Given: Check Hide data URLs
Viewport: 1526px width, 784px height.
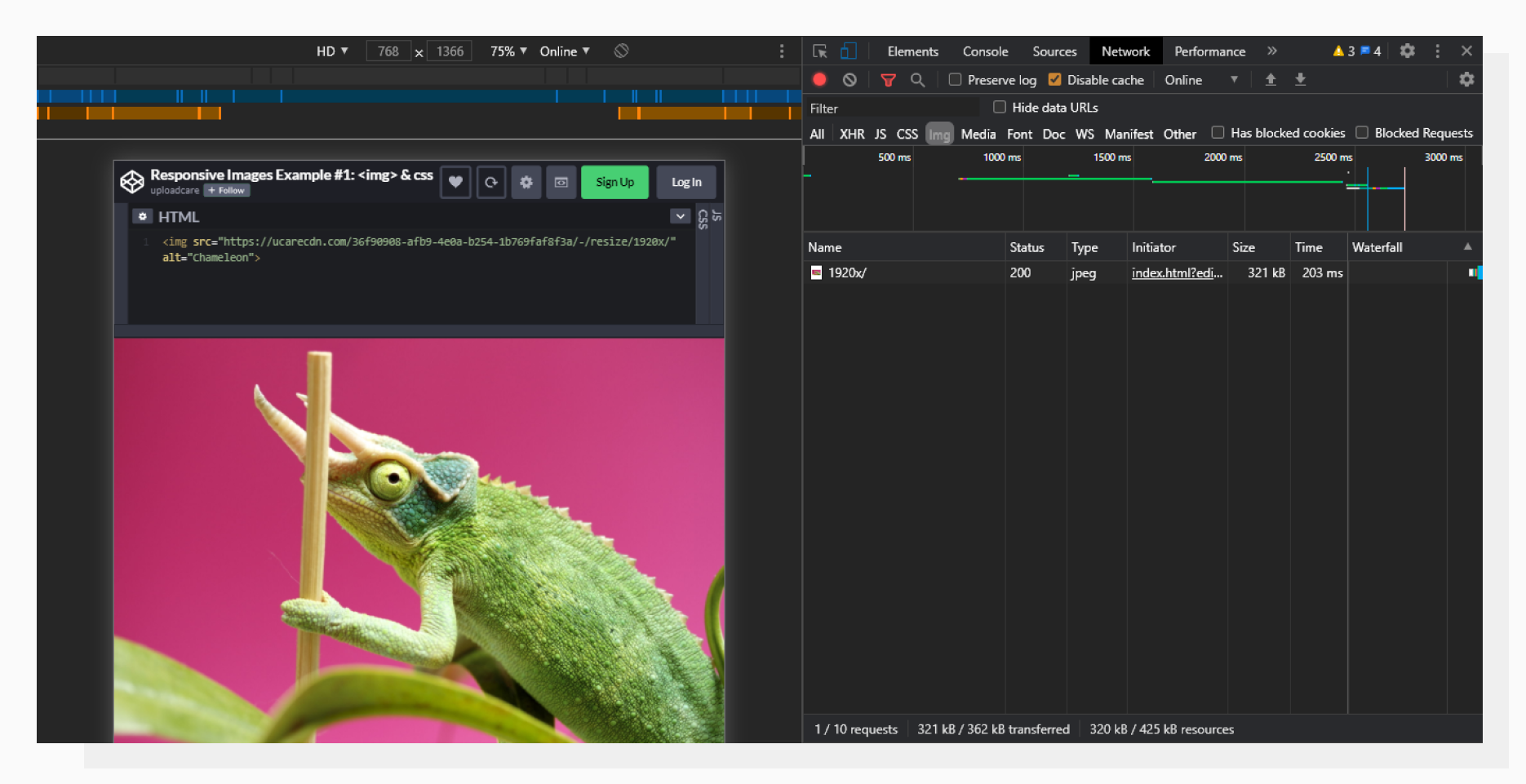Looking at the screenshot, I should (999, 107).
